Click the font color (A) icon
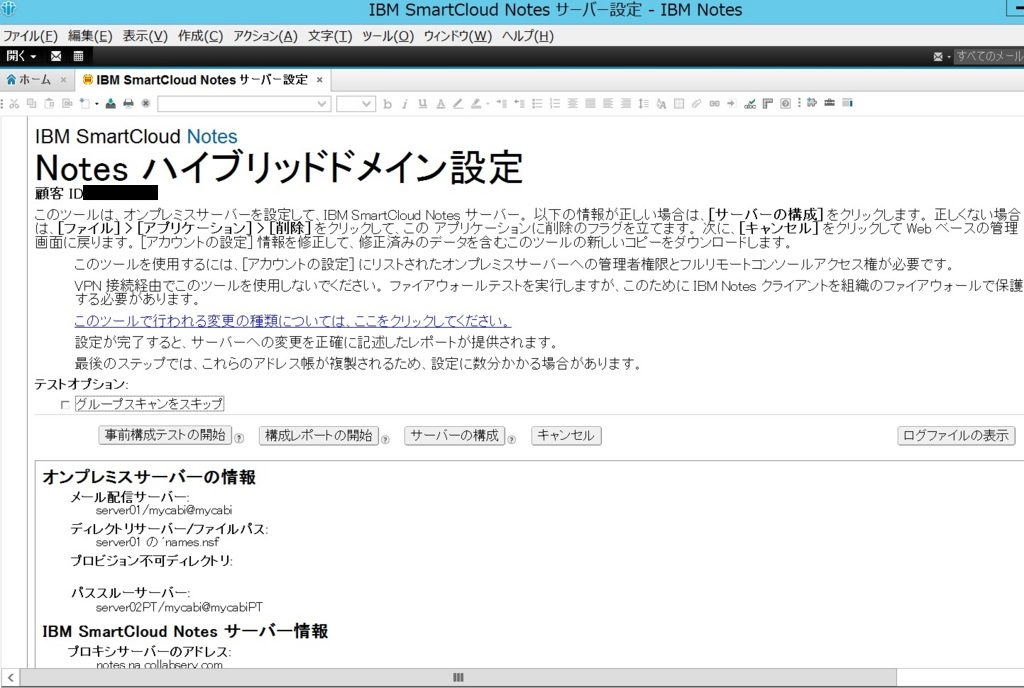Viewport: 1024px width, 688px height. [x=441, y=103]
